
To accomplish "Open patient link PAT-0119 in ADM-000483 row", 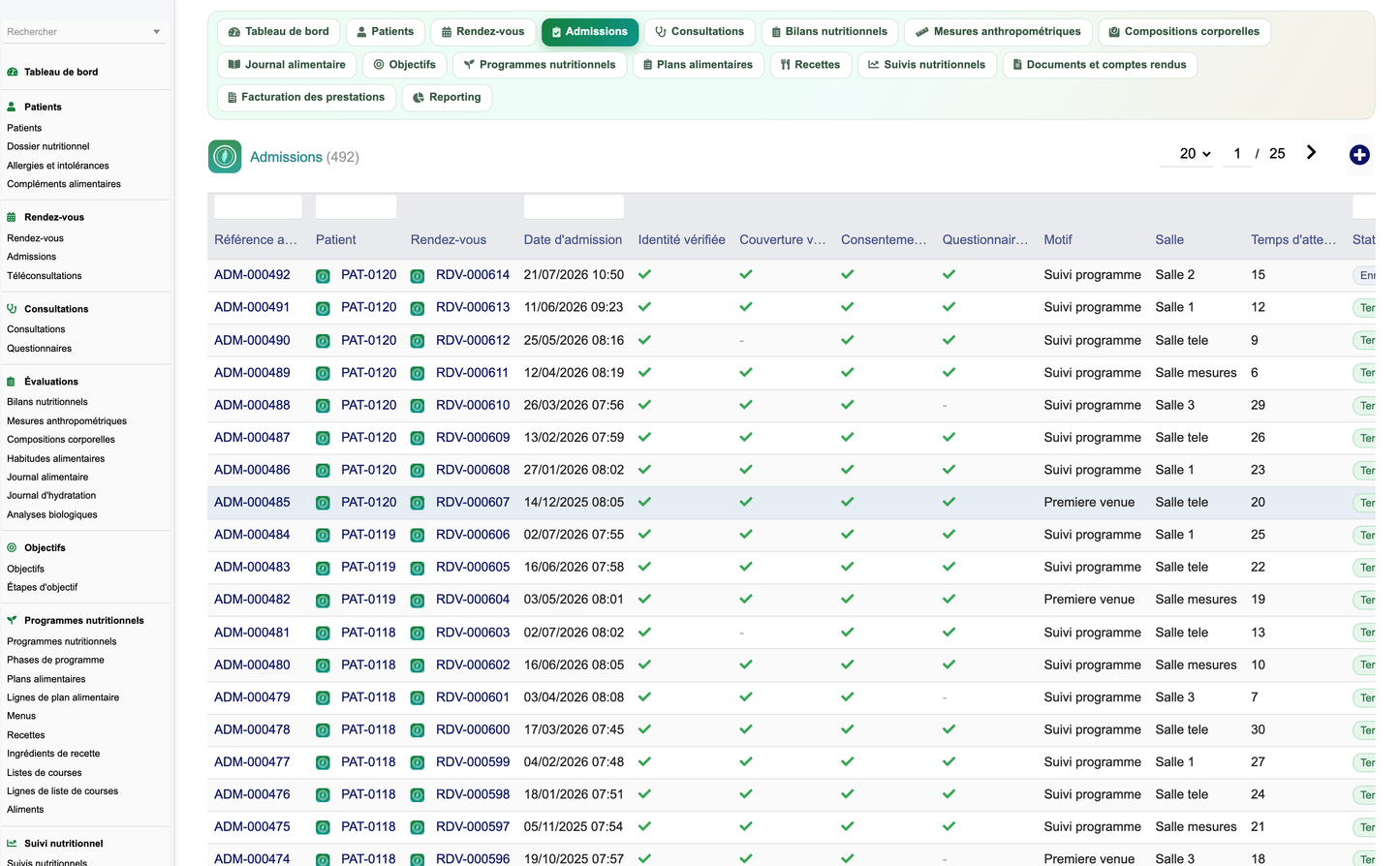I will (368, 568).
